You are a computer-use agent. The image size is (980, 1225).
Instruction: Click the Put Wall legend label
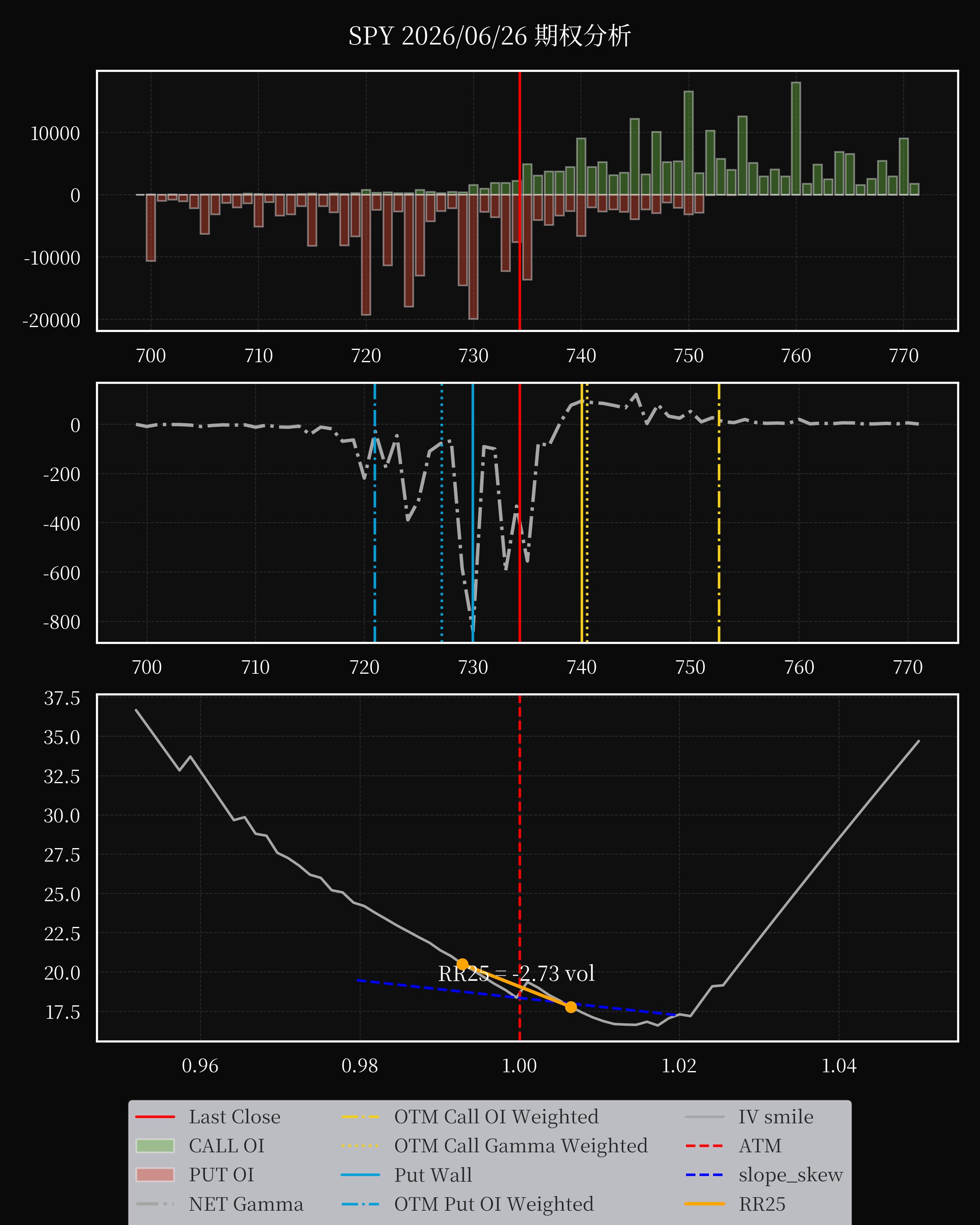(x=433, y=1174)
